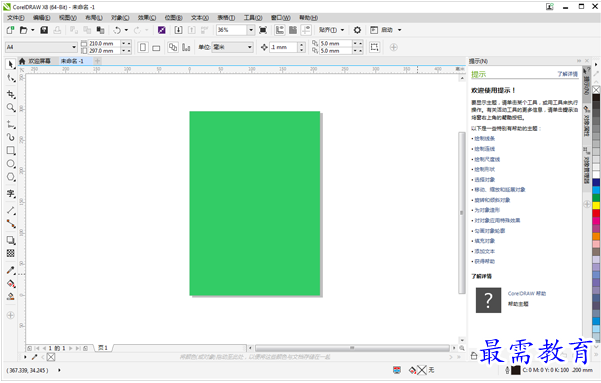Select the Rectangle tool
The image size is (601, 383).
tap(11, 150)
